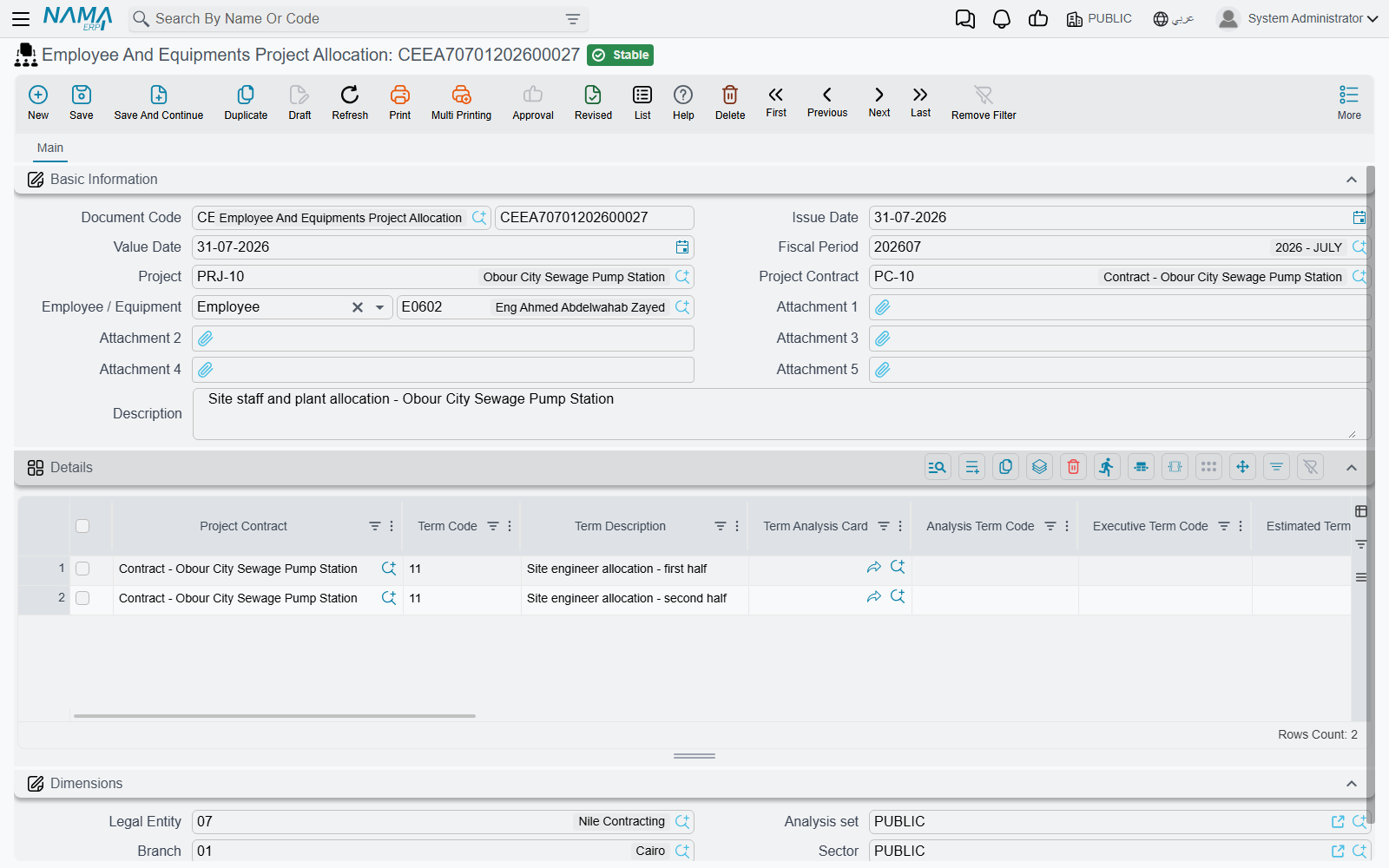This screenshot has height=868, width=1389.
Task: Open Project Contract column filter
Action: tap(375, 526)
